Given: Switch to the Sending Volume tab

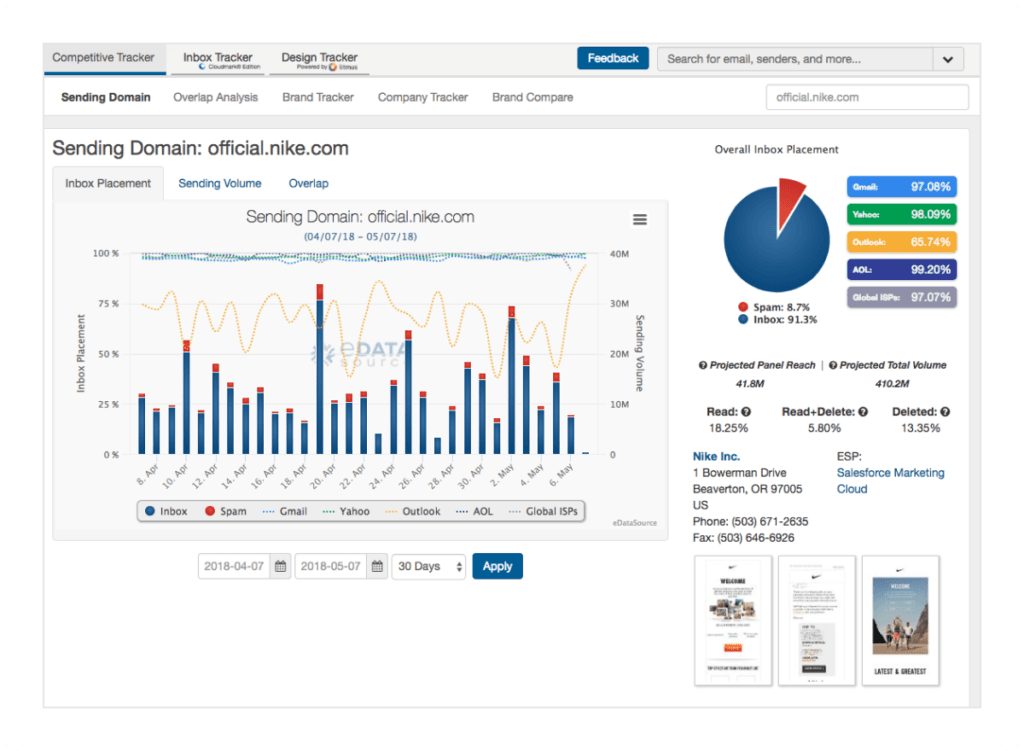Looking at the screenshot, I should (220, 184).
